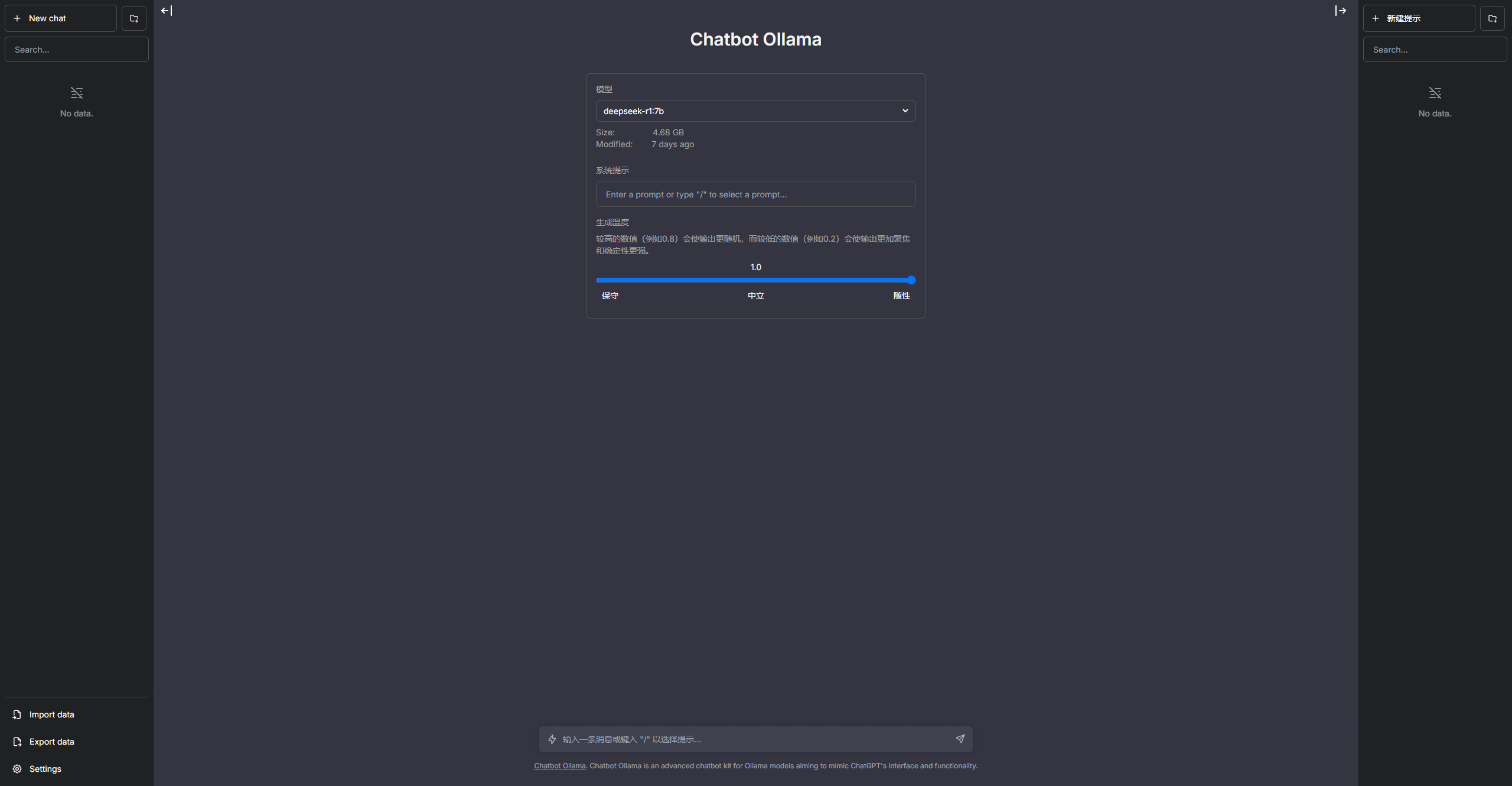Click the new chat folder icon
The width and height of the screenshot is (1512, 786).
(134, 18)
